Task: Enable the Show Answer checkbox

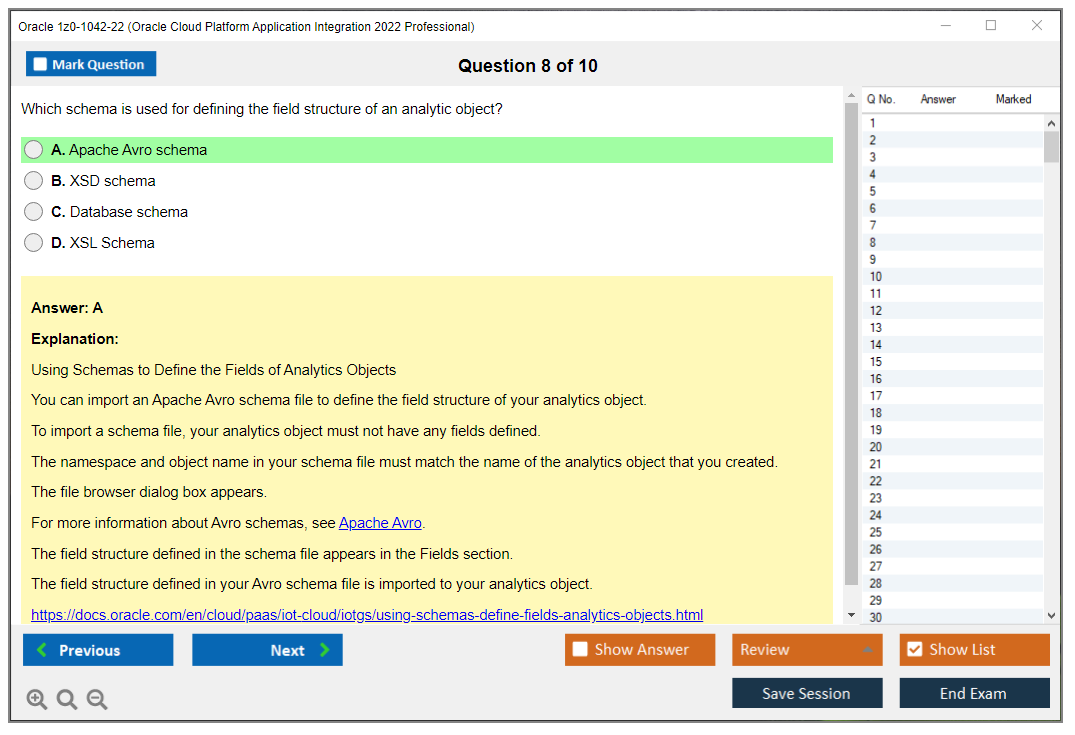Action: point(580,650)
